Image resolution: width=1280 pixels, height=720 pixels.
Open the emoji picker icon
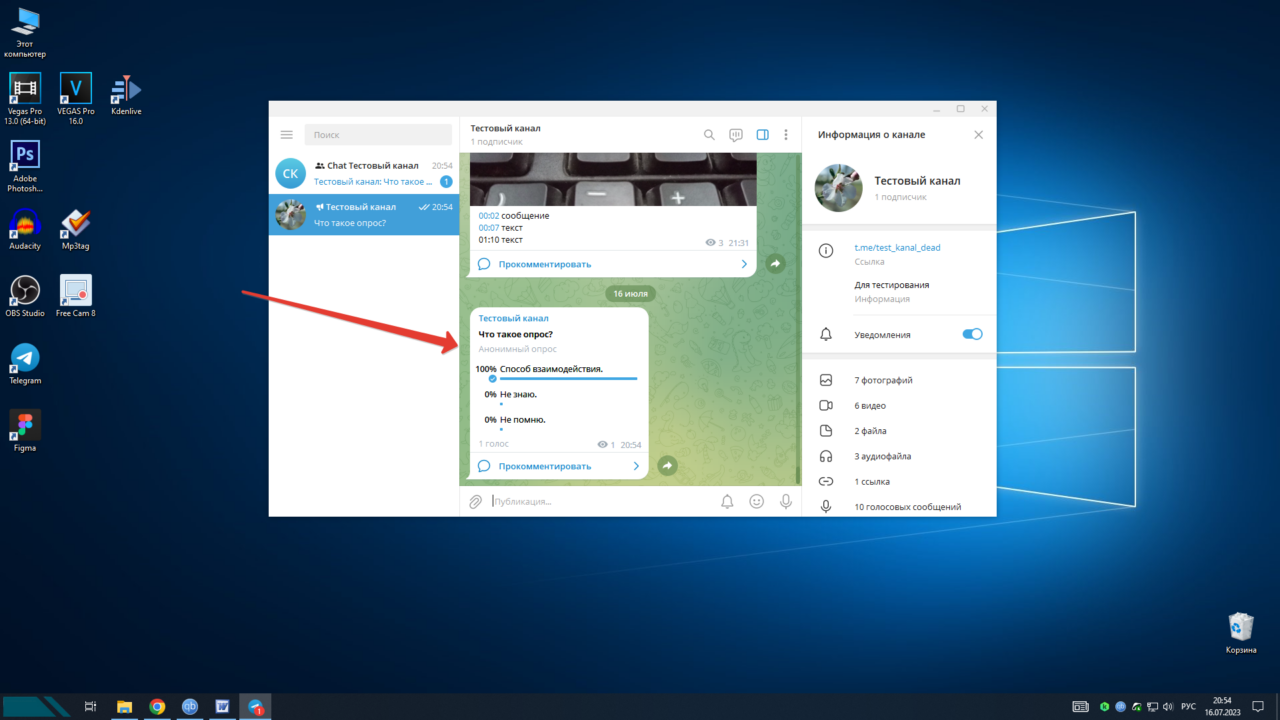point(757,501)
